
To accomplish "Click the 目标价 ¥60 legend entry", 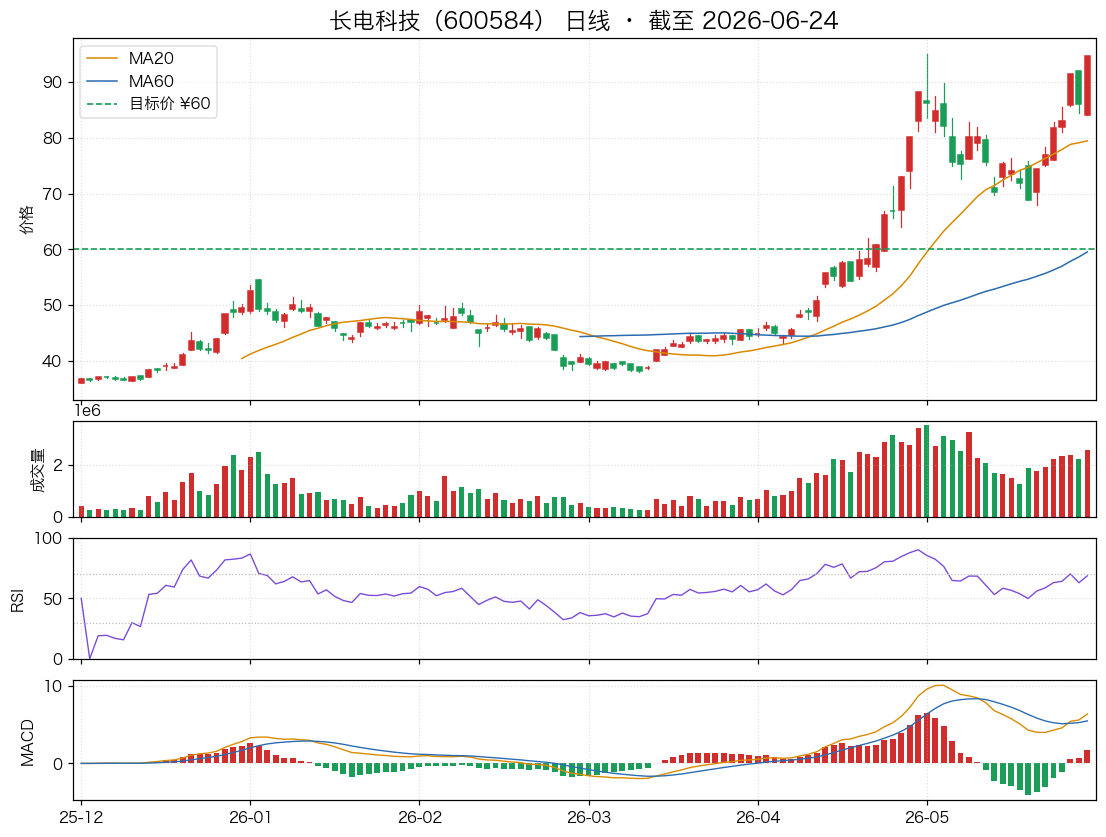I will coord(169,104).
